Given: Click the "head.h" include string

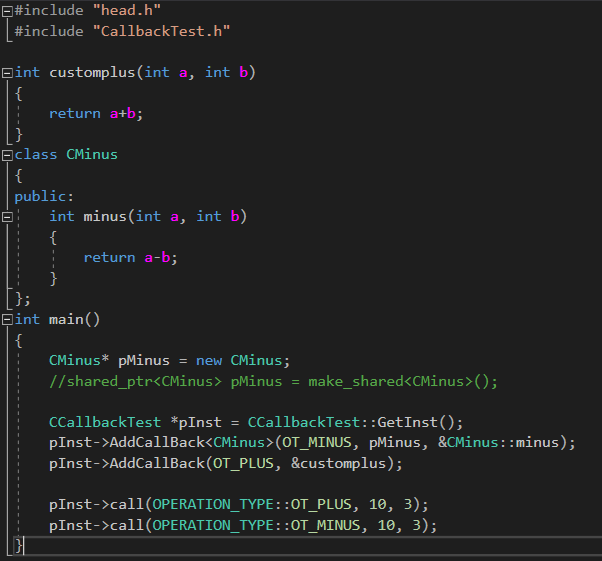Looking at the screenshot, I should [127, 10].
